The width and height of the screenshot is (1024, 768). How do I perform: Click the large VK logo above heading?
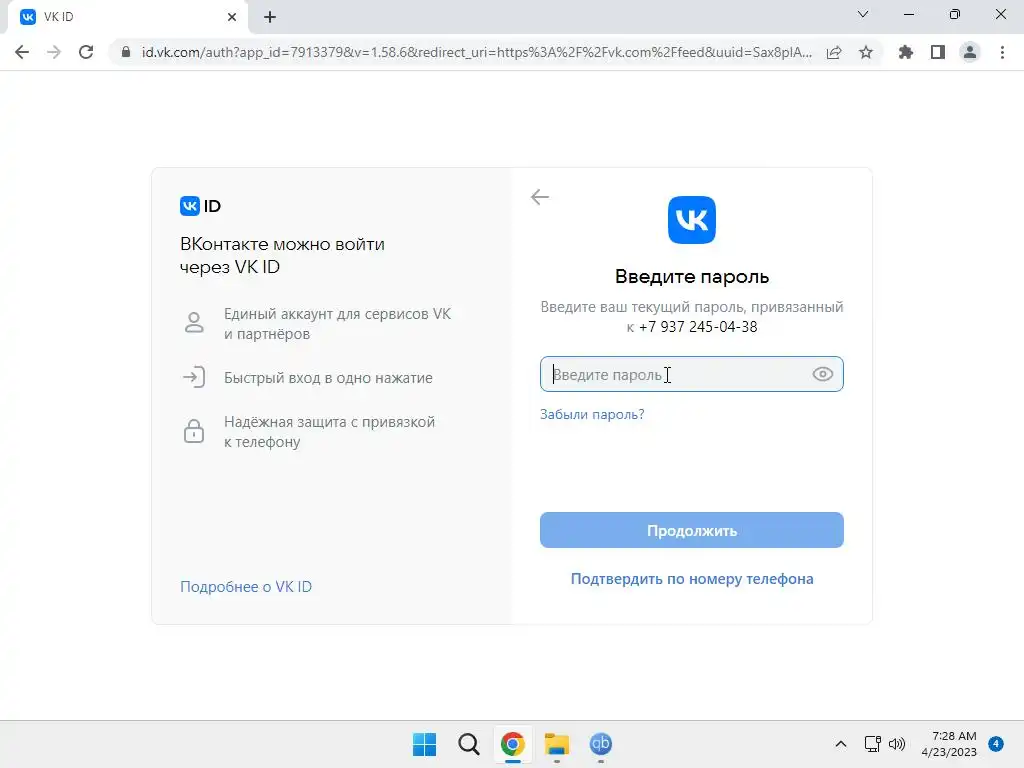click(x=692, y=220)
